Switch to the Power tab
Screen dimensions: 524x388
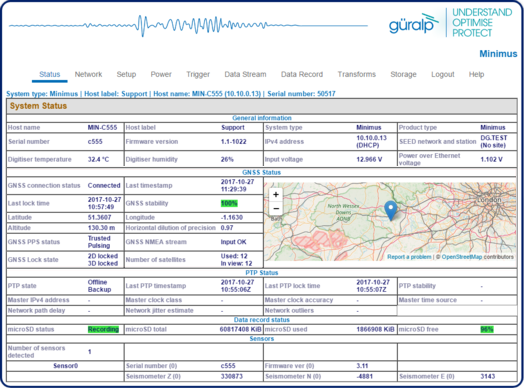coord(161,74)
